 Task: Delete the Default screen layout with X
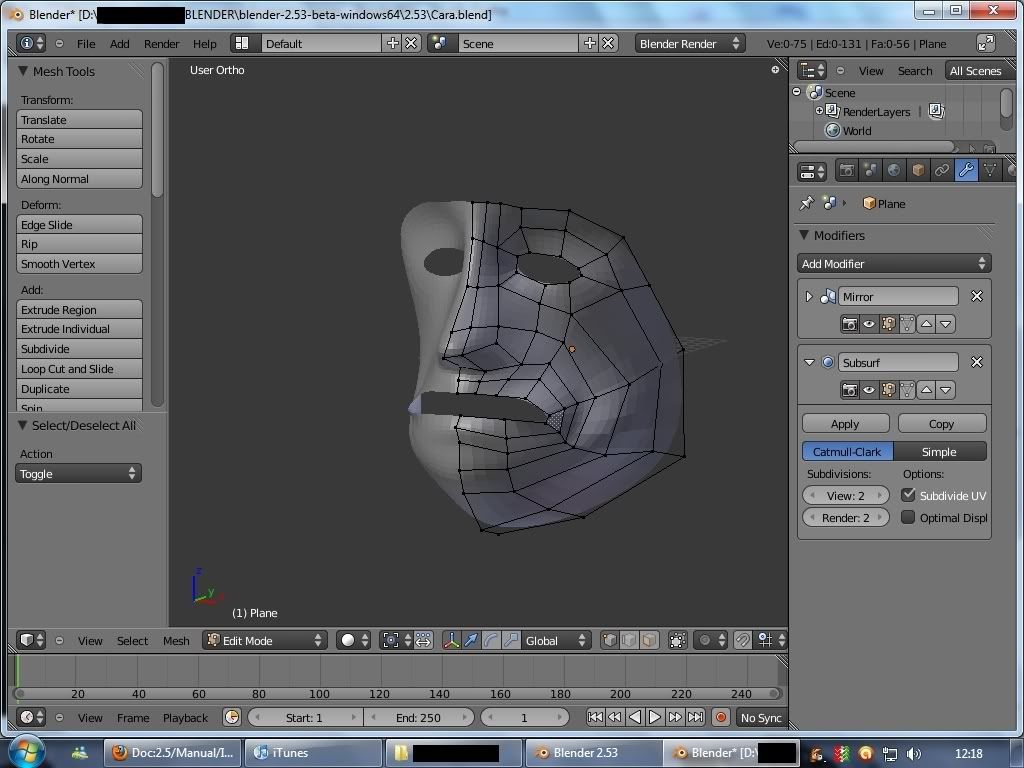click(x=411, y=43)
